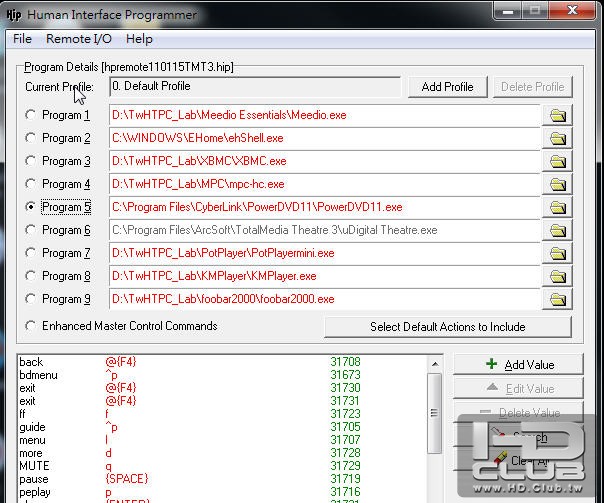This screenshot has width=604, height=503.
Task: Select the 'exit' row with code 31731
Action: [x=222, y=401]
